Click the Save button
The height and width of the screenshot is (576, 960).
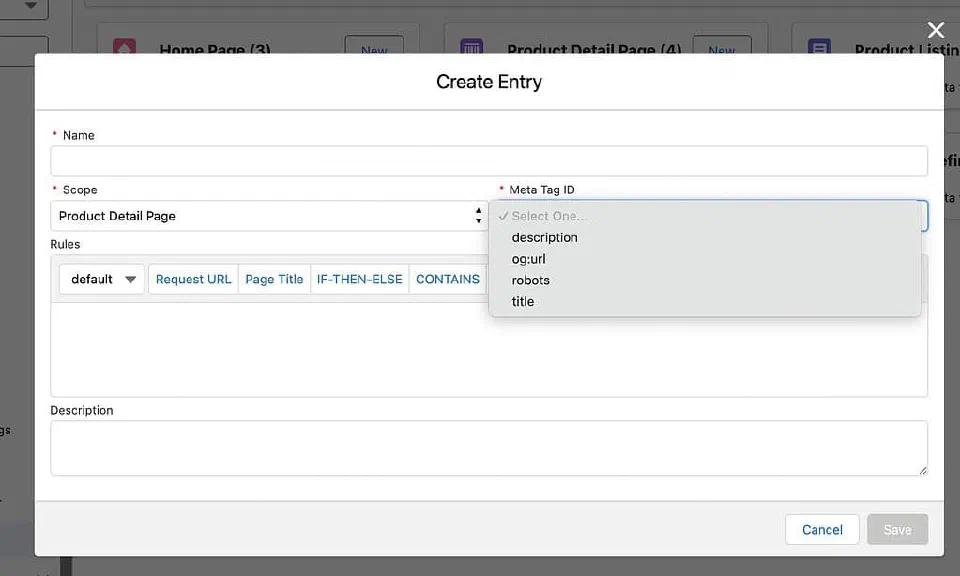tap(897, 529)
